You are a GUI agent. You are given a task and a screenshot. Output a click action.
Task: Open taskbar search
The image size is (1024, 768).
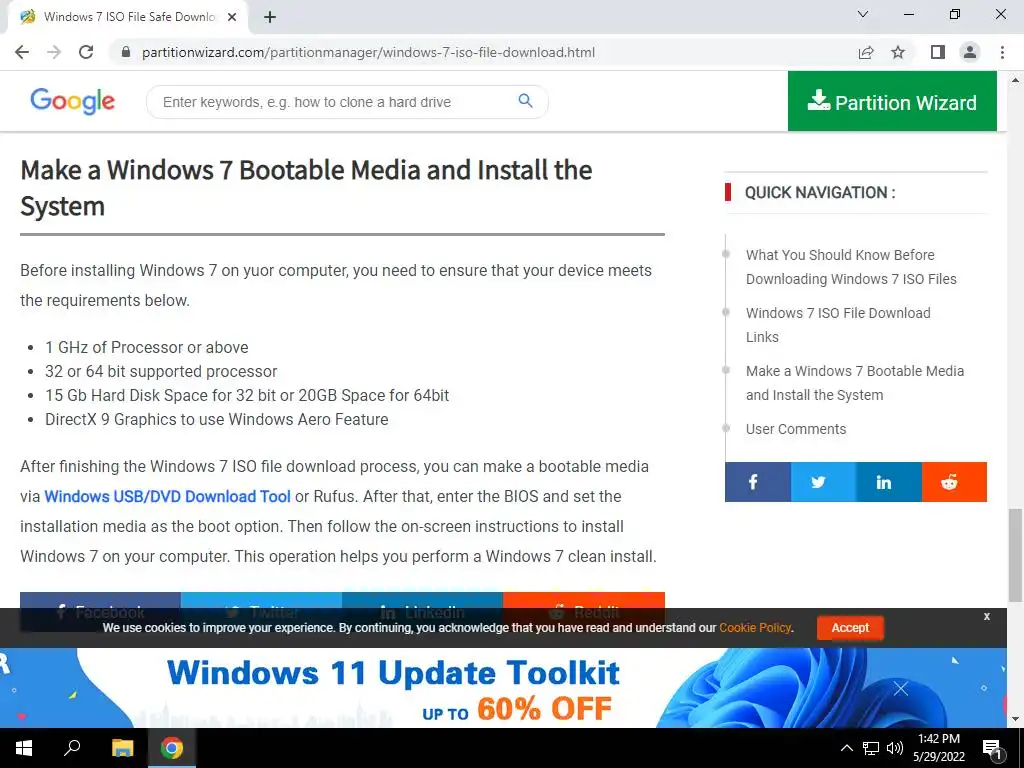(72, 748)
